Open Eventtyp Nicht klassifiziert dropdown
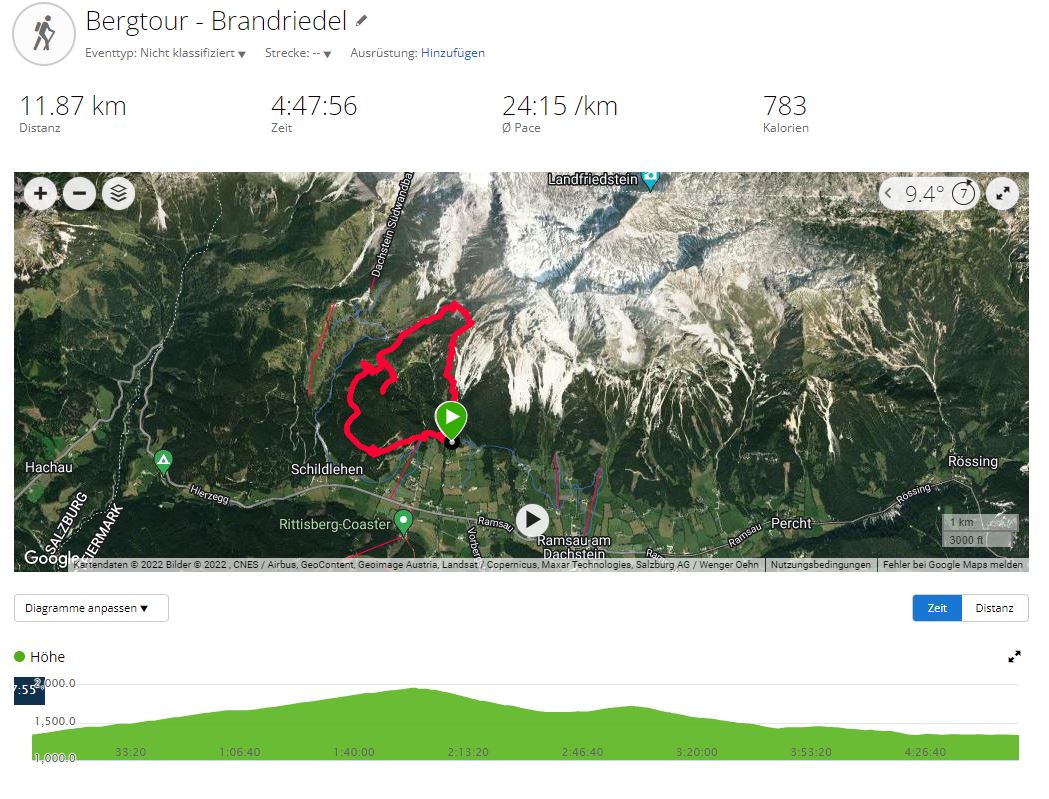 (165, 53)
